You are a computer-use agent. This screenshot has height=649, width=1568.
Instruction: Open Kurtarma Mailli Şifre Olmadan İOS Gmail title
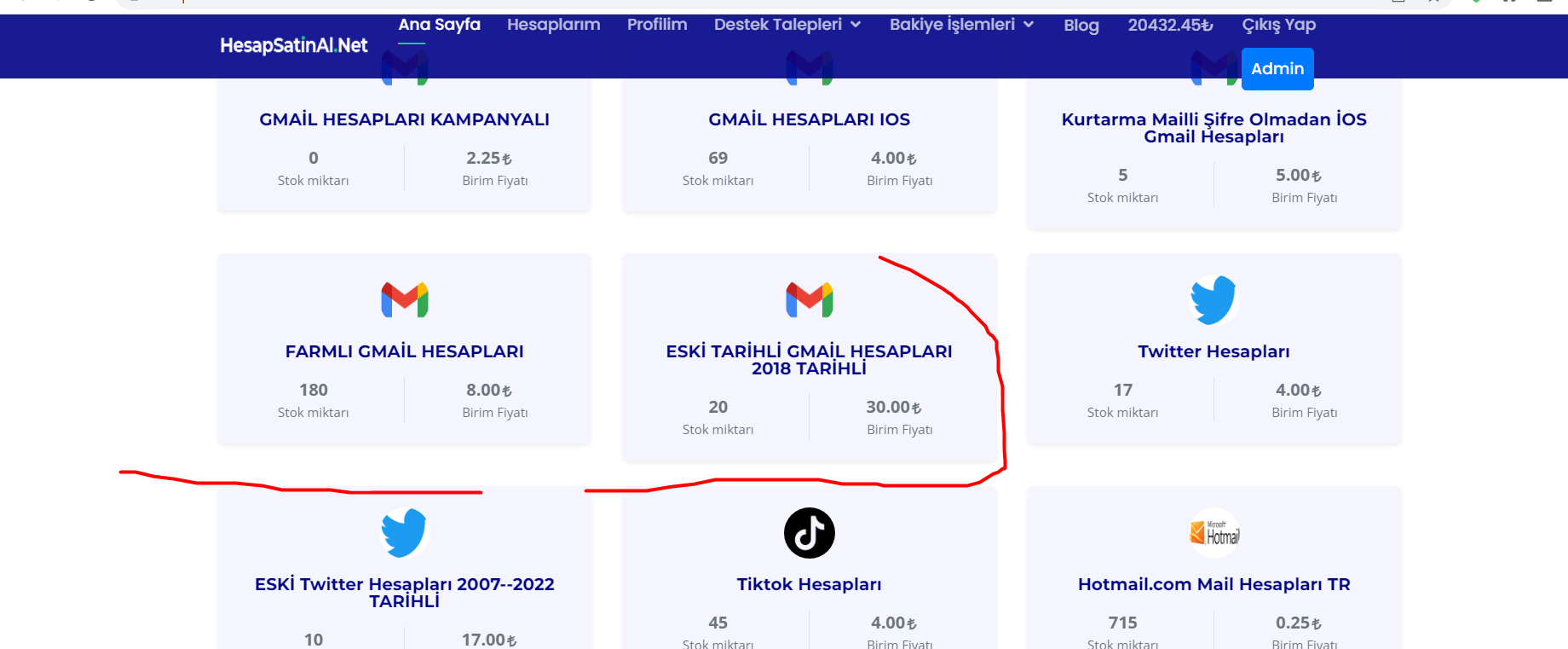(x=1214, y=128)
